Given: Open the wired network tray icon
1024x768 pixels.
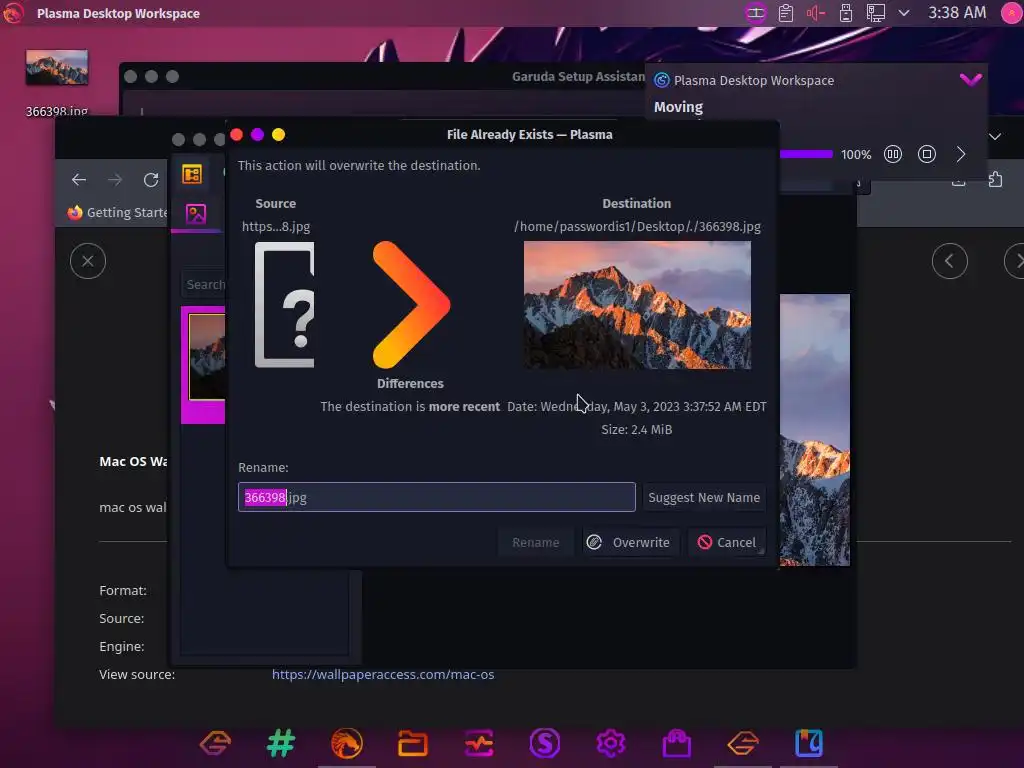Looking at the screenshot, I should click(876, 13).
